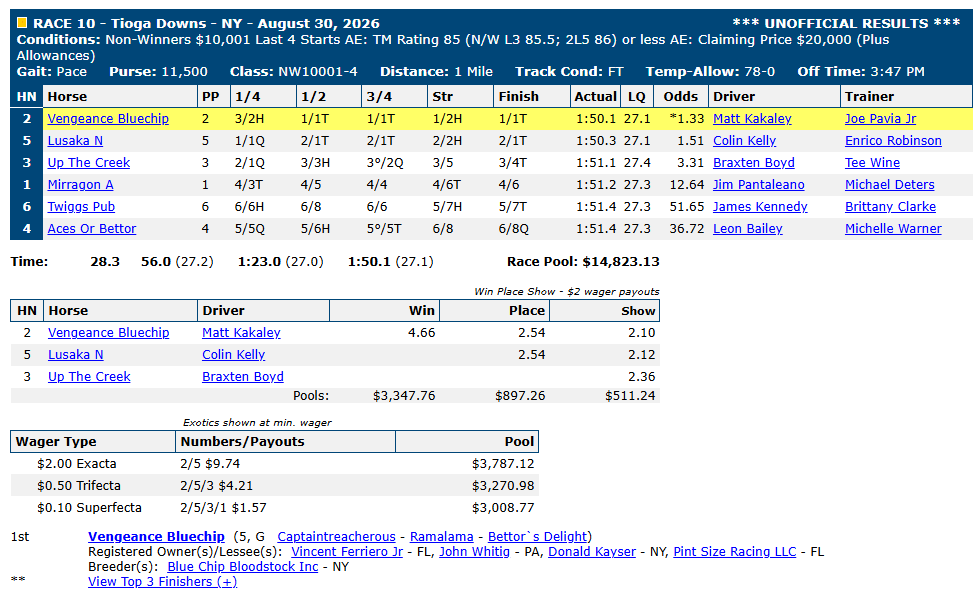975x594 pixels.
Task: Click the Unofficial Results banner text
Action: [x=846, y=24]
